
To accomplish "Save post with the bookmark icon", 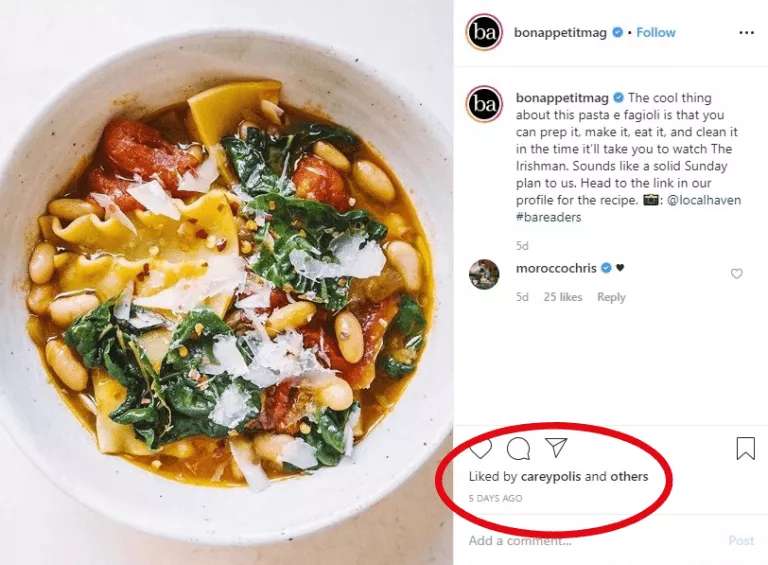I will pos(745,449).
